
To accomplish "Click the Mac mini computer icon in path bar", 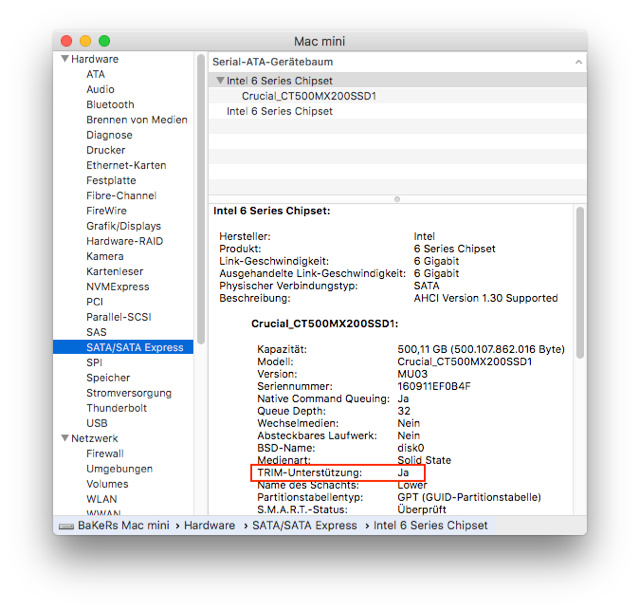I will pyautogui.click(x=66, y=525).
